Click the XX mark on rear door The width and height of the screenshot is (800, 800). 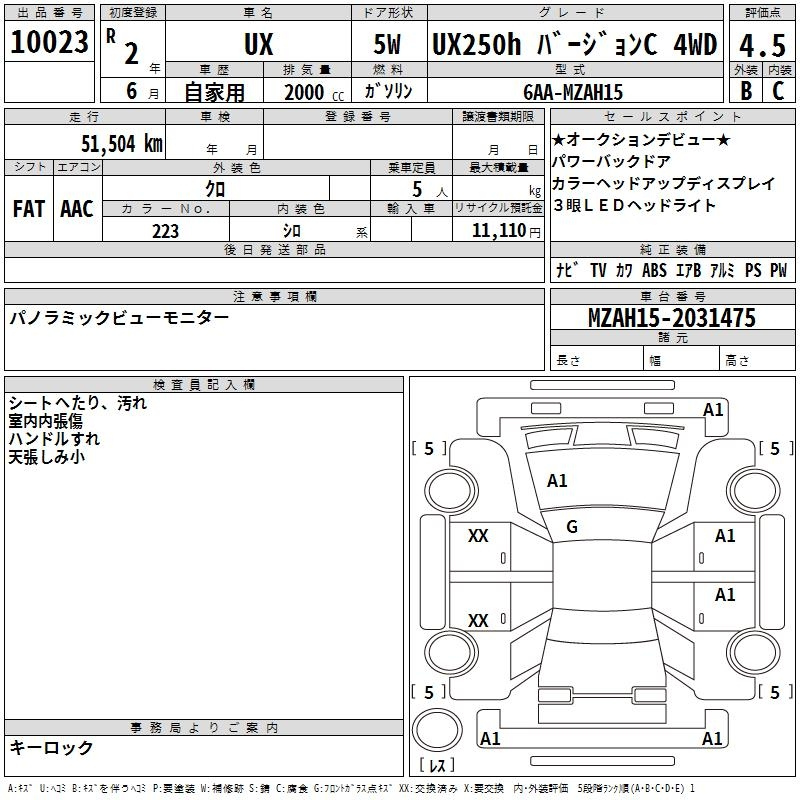pos(478,620)
